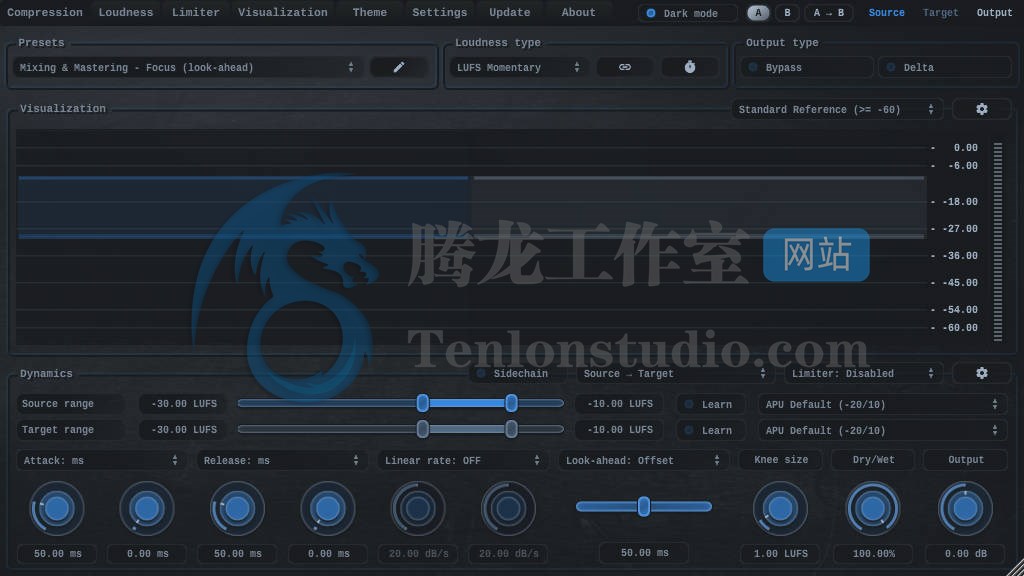The height and width of the screenshot is (576, 1024).
Task: Click the Knee size label button
Action: (781, 460)
